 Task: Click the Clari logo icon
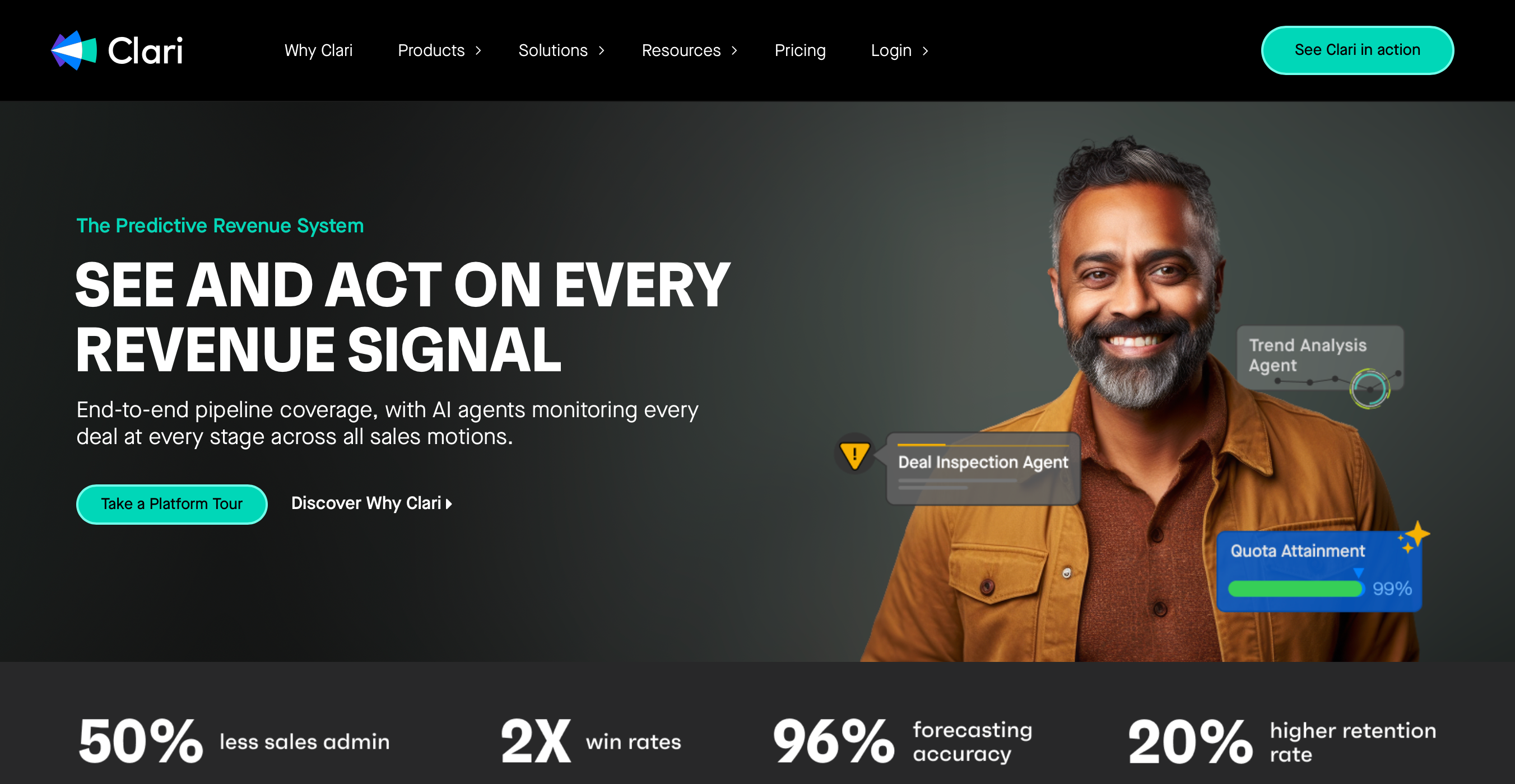74,50
